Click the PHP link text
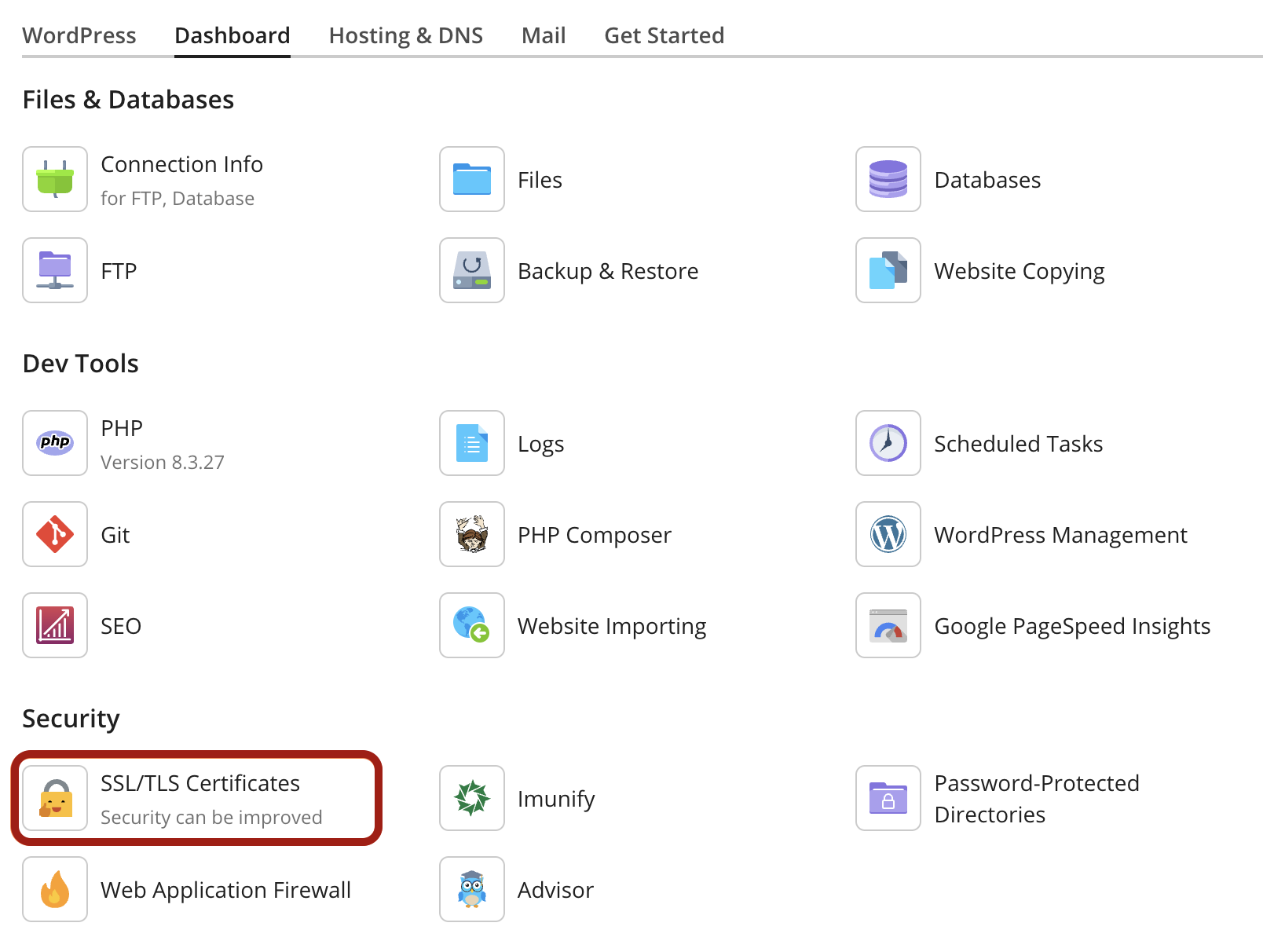This screenshot has height=952, width=1274. 122,428
